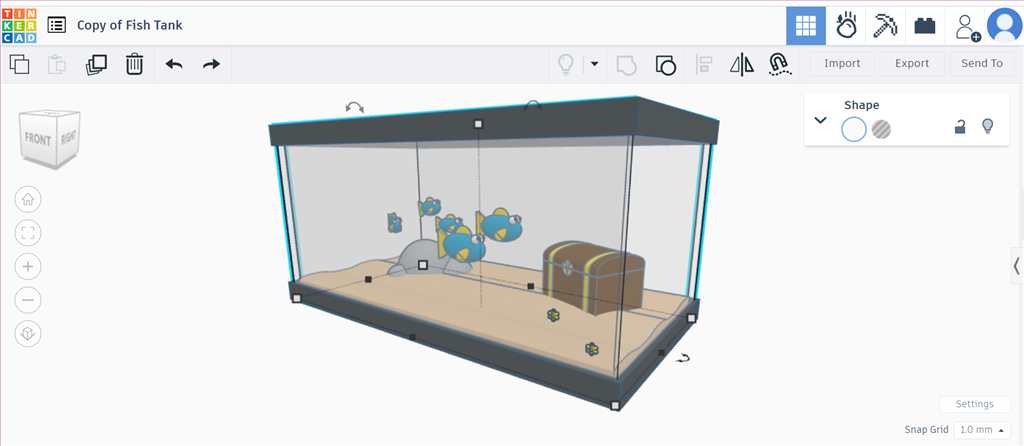Click the Fit all in view button
The height and width of the screenshot is (446, 1024).
(28, 233)
